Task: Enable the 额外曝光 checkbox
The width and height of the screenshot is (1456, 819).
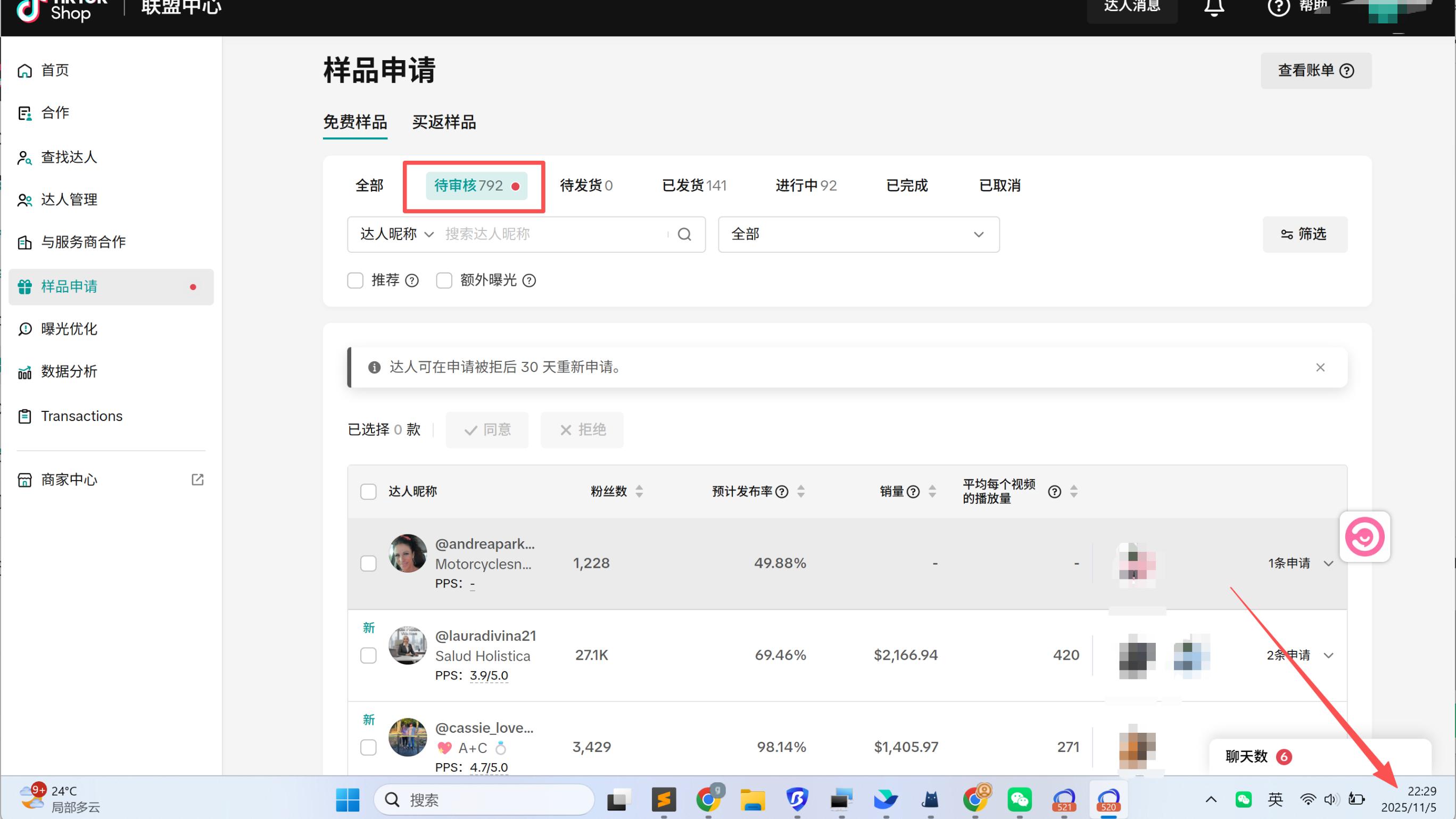Action: 444,280
